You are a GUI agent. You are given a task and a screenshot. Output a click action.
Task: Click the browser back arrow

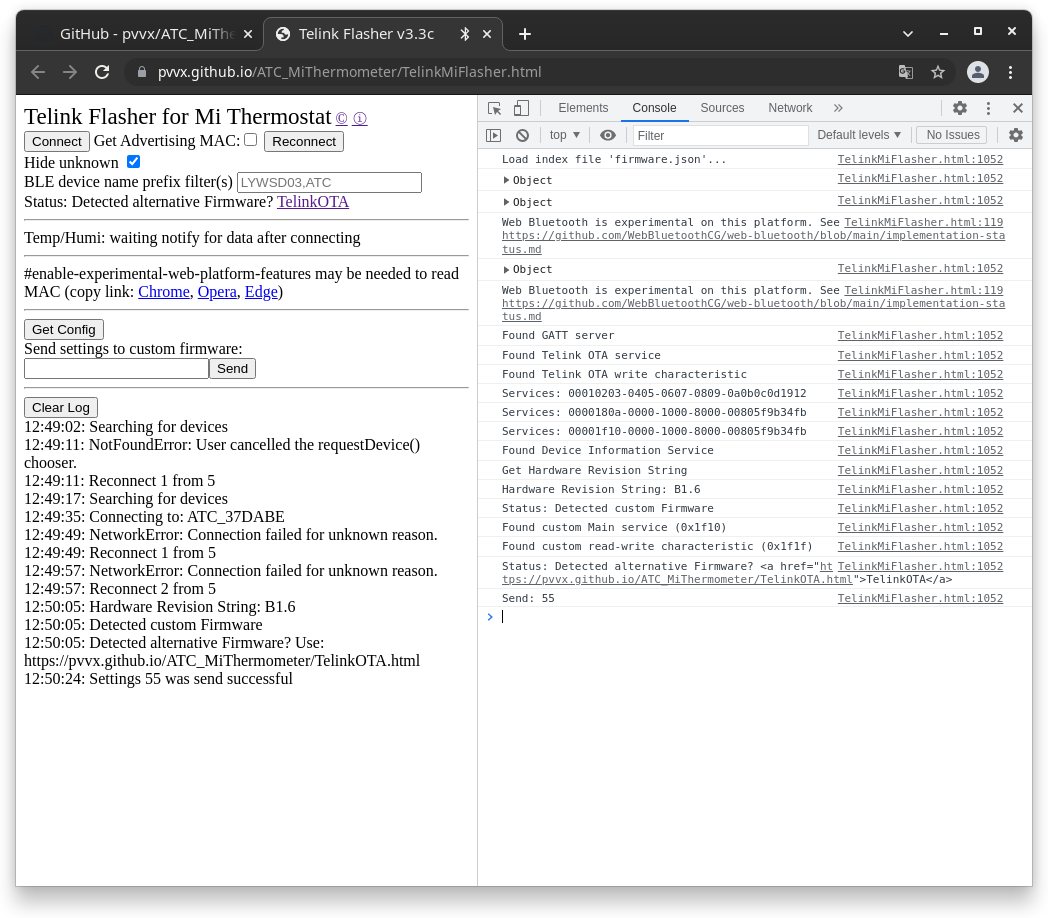38,72
